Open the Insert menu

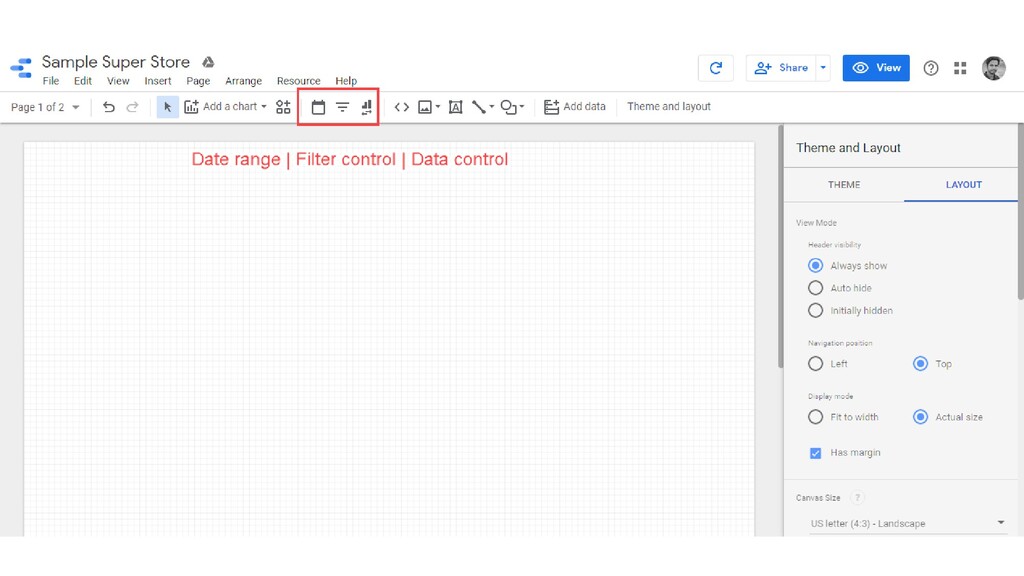click(157, 81)
